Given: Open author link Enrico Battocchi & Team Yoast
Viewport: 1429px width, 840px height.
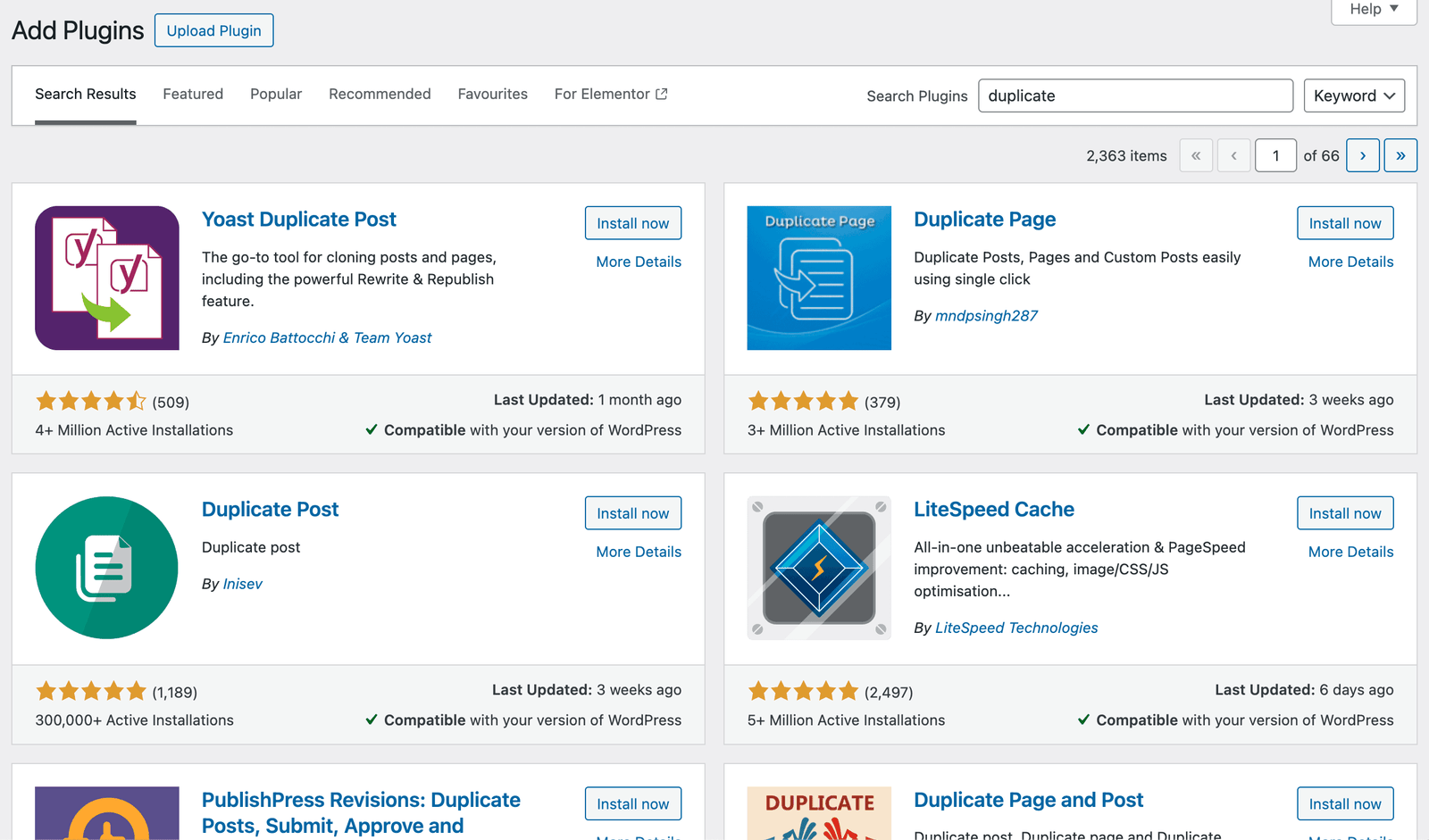Looking at the screenshot, I should [327, 337].
